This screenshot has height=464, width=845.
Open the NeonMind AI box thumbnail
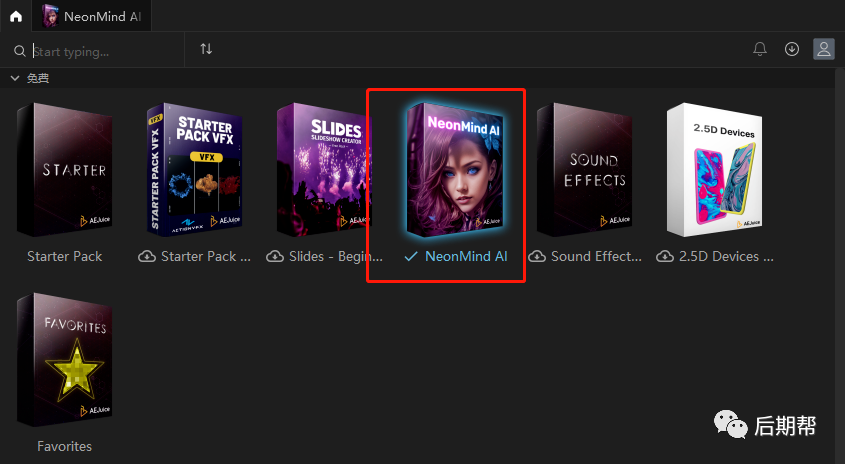[455, 170]
